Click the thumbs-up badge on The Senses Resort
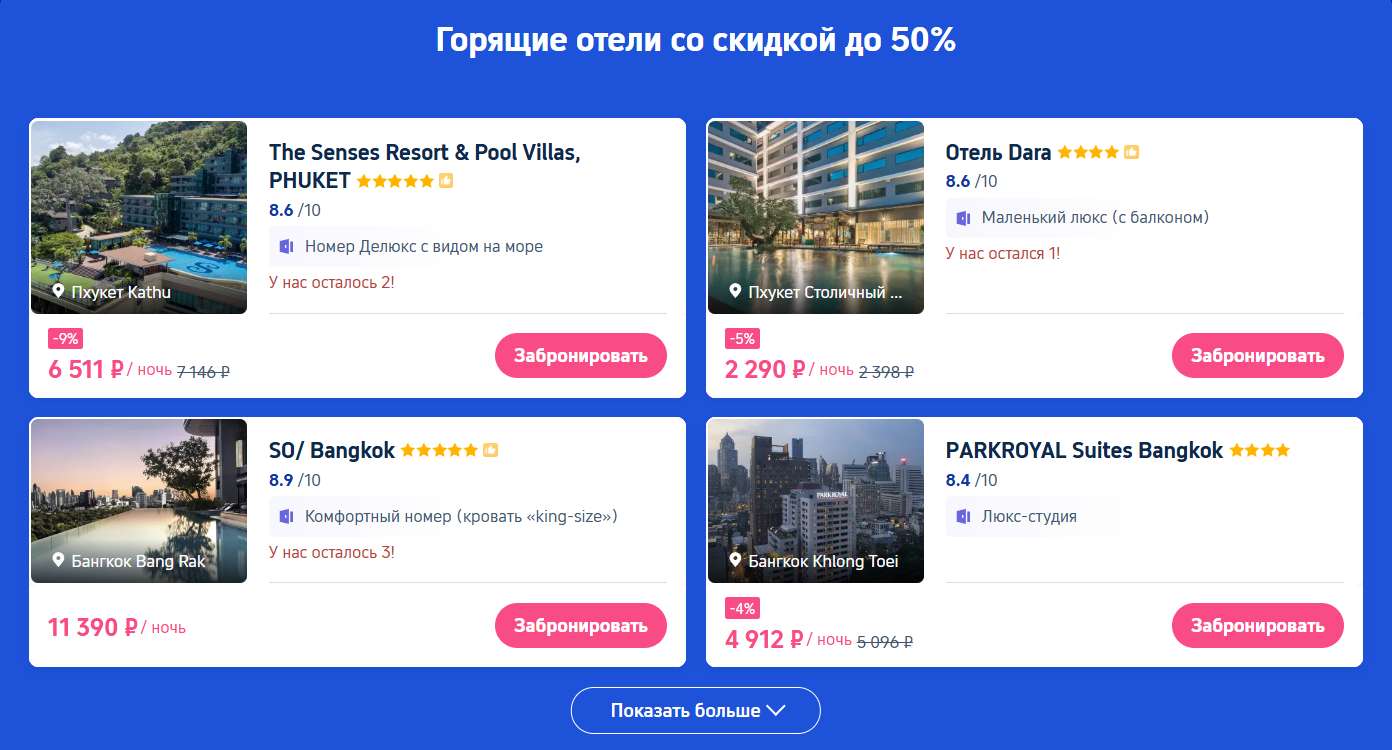The image size is (1392, 750). (446, 181)
